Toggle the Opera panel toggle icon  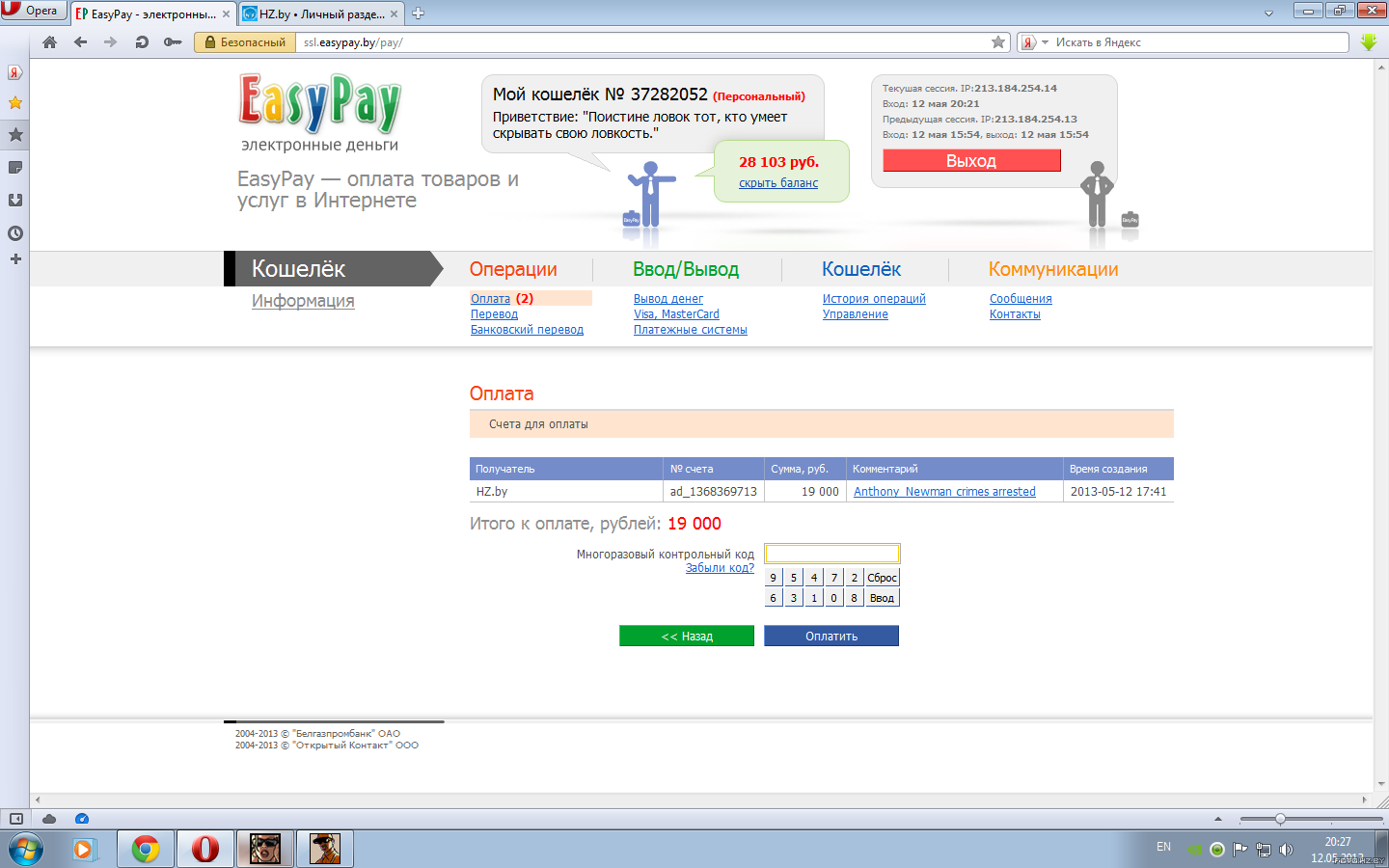[16, 819]
